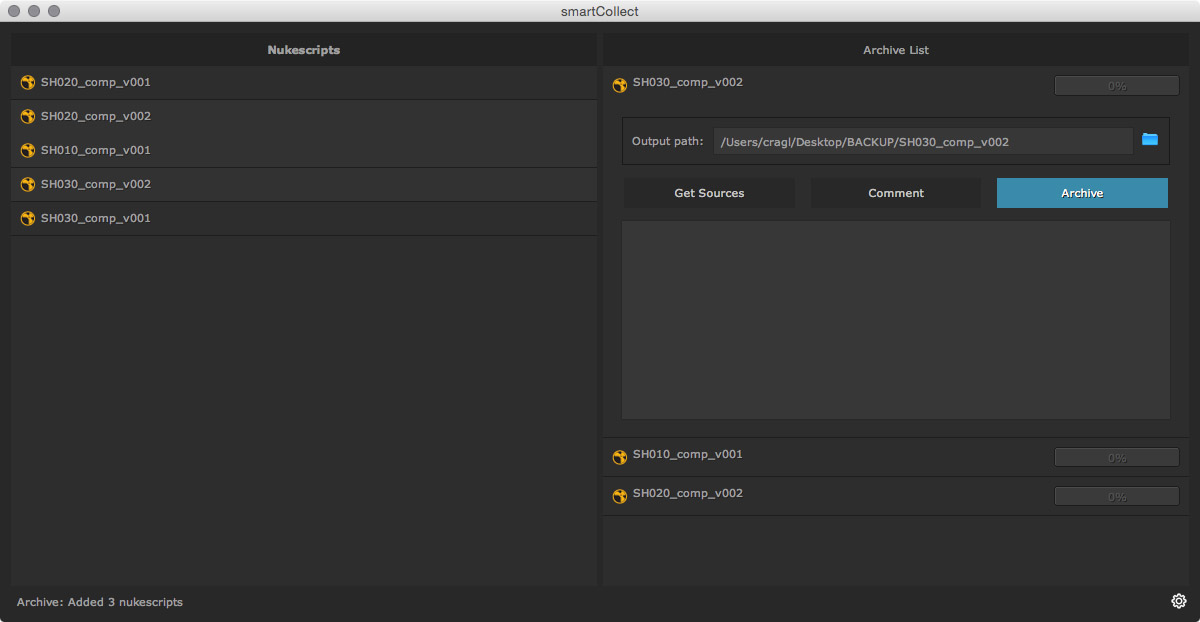Expand SH020_comp_v002 archive entry
The height and width of the screenshot is (622, 1200).
click(688, 494)
